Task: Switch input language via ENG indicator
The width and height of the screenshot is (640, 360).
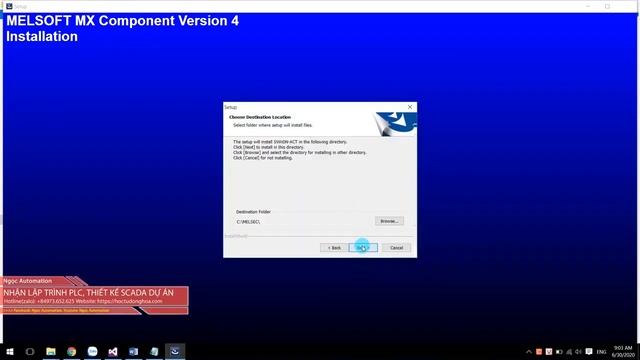Action: [x=601, y=352]
